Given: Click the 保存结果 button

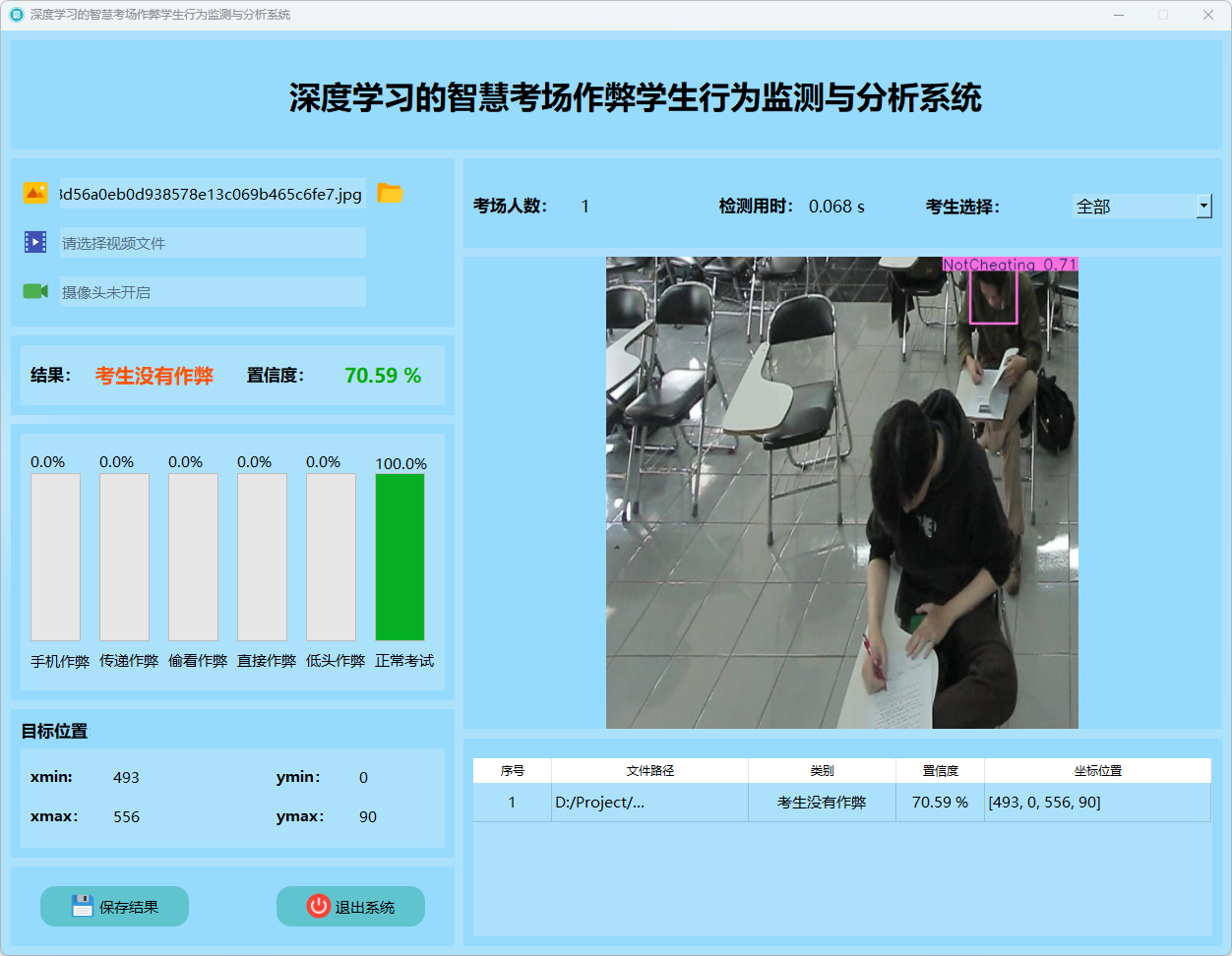Looking at the screenshot, I should pyautogui.click(x=114, y=906).
